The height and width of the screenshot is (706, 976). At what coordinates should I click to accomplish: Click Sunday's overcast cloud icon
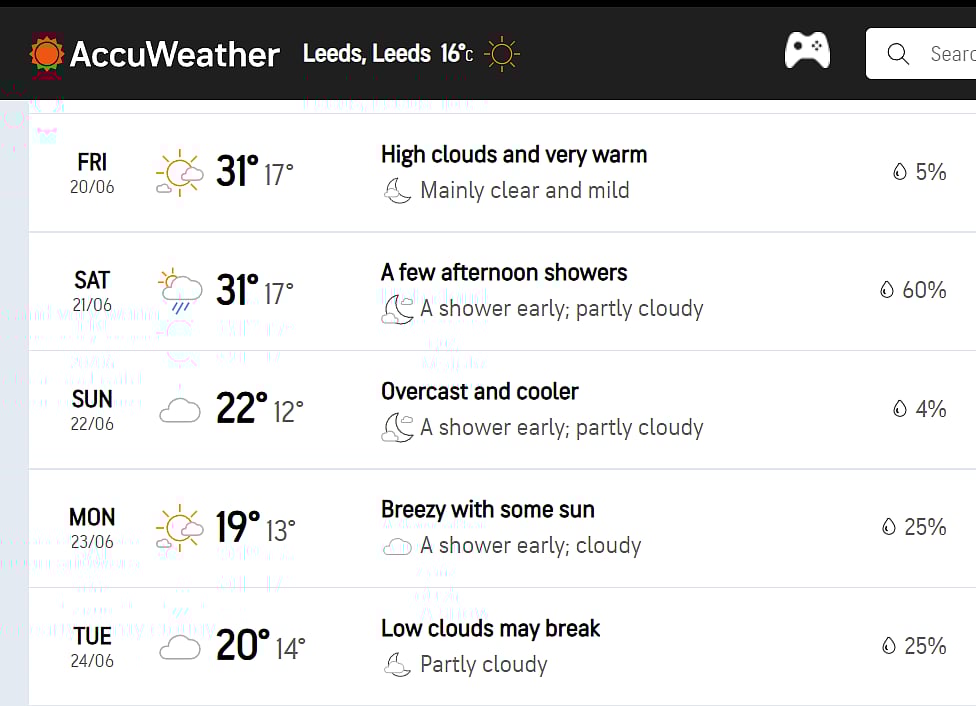(180, 408)
